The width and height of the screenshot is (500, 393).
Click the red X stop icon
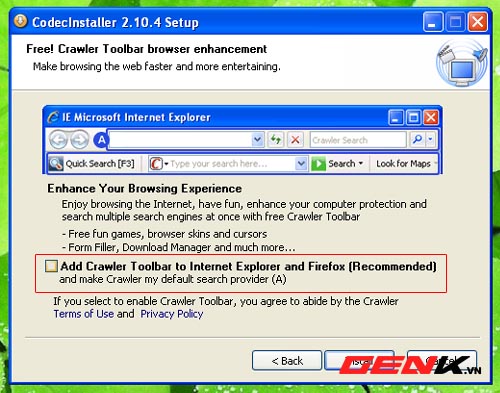point(295,140)
